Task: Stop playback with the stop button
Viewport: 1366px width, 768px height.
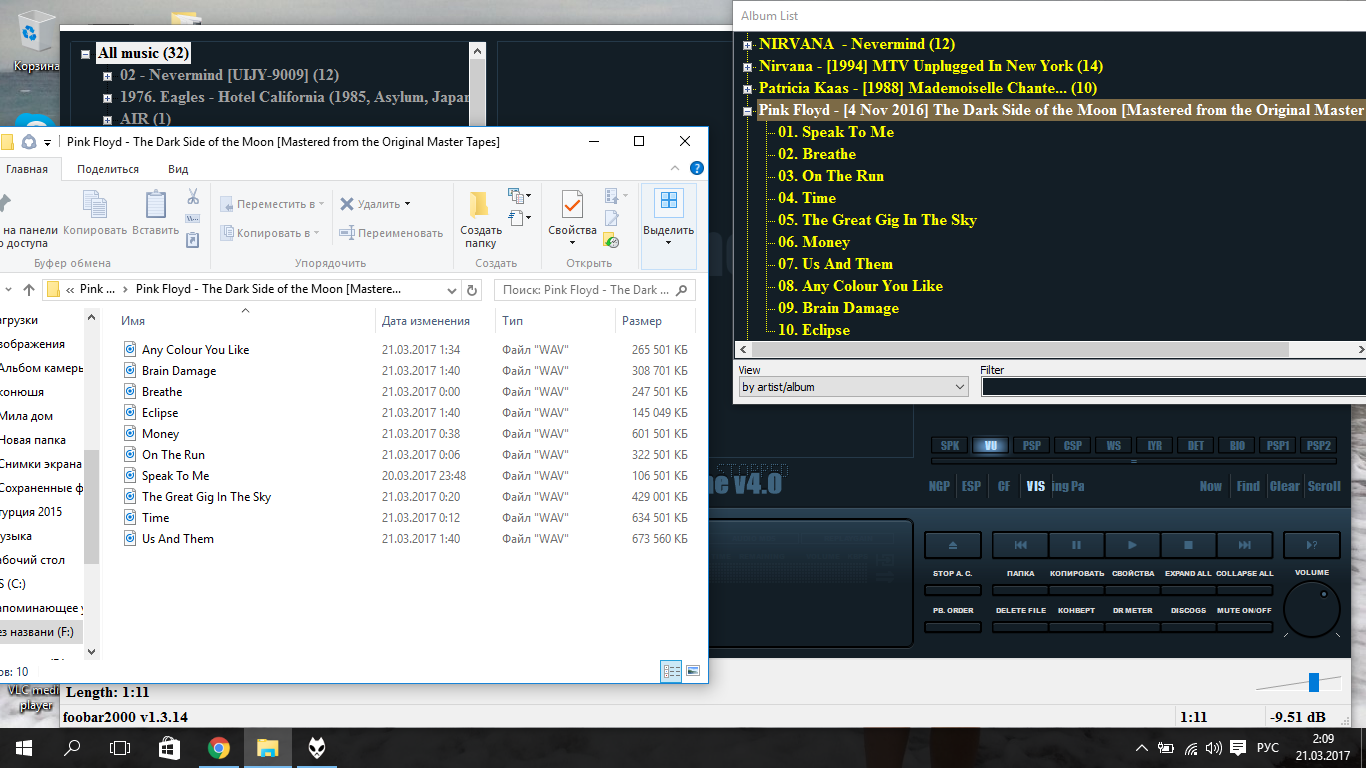Action: tap(1188, 545)
